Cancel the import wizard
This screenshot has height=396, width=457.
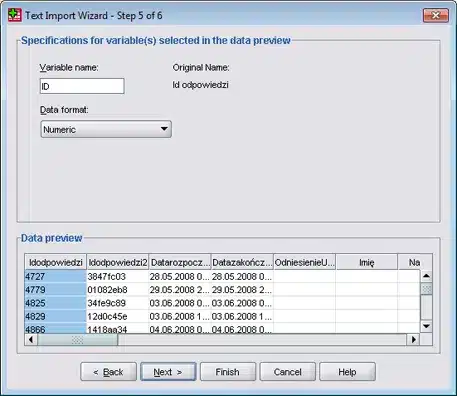tap(287, 372)
